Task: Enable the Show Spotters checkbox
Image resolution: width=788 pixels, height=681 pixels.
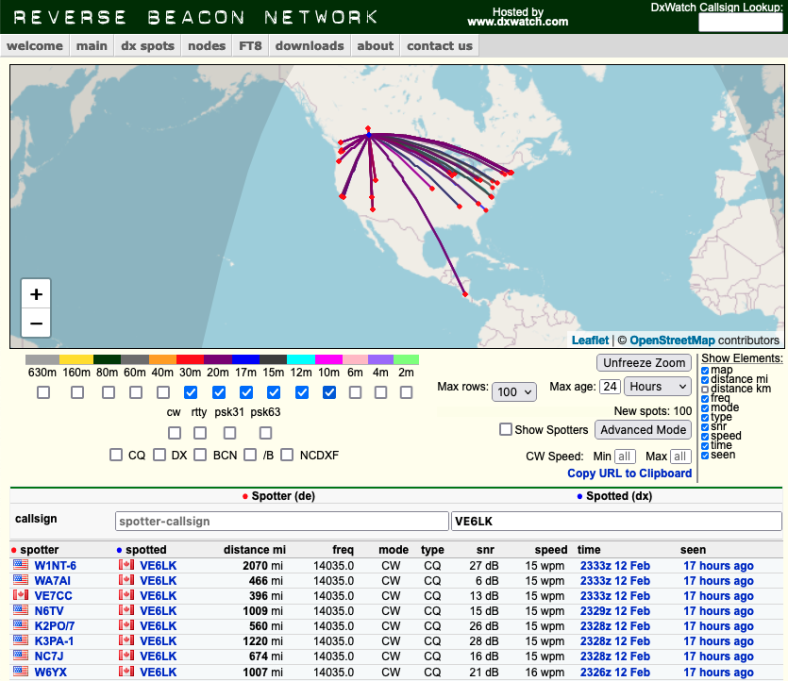Action: (506, 429)
